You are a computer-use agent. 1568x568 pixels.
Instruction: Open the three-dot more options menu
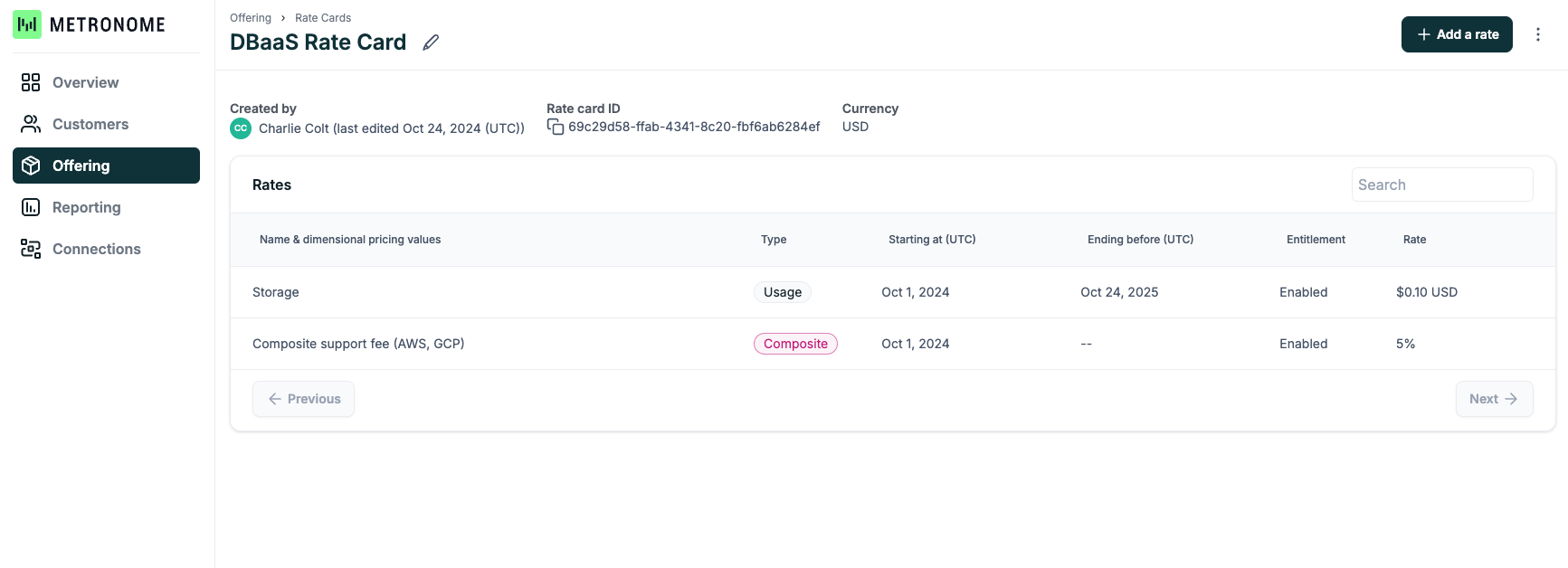(x=1537, y=34)
